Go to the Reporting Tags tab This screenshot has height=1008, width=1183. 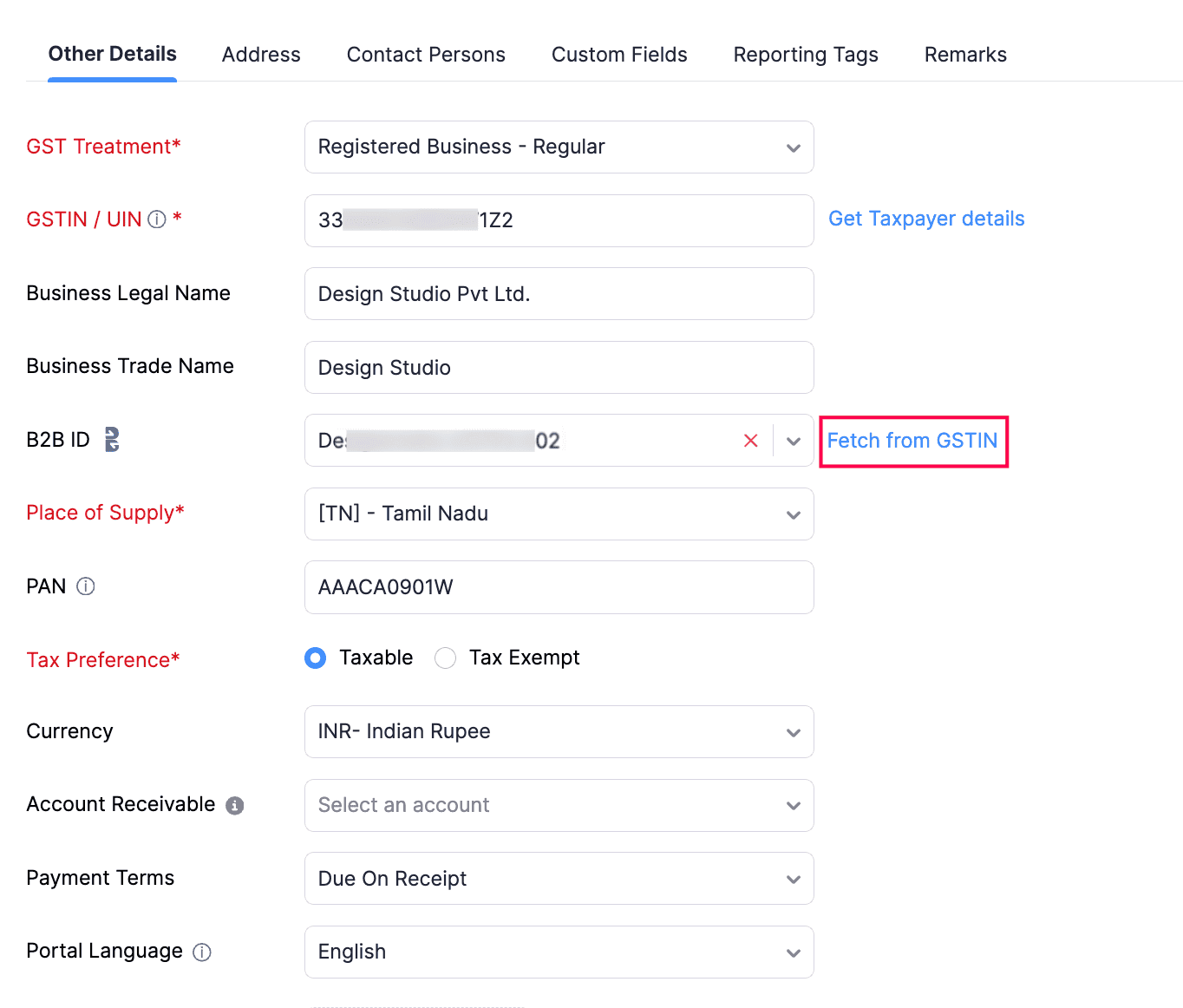coord(806,55)
